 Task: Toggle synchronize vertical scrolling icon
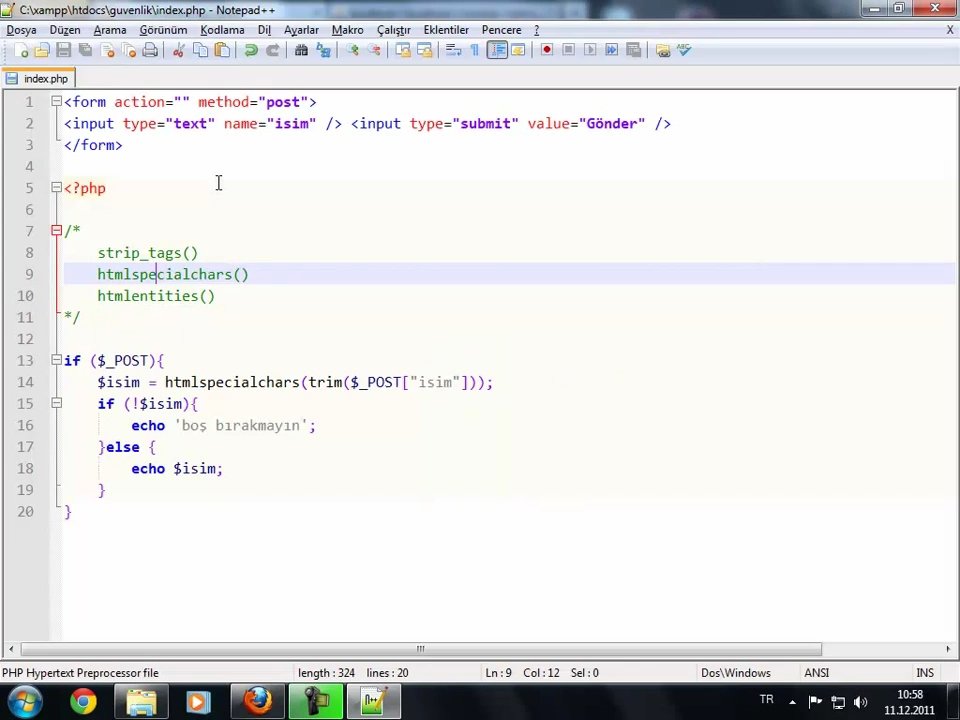point(402,50)
